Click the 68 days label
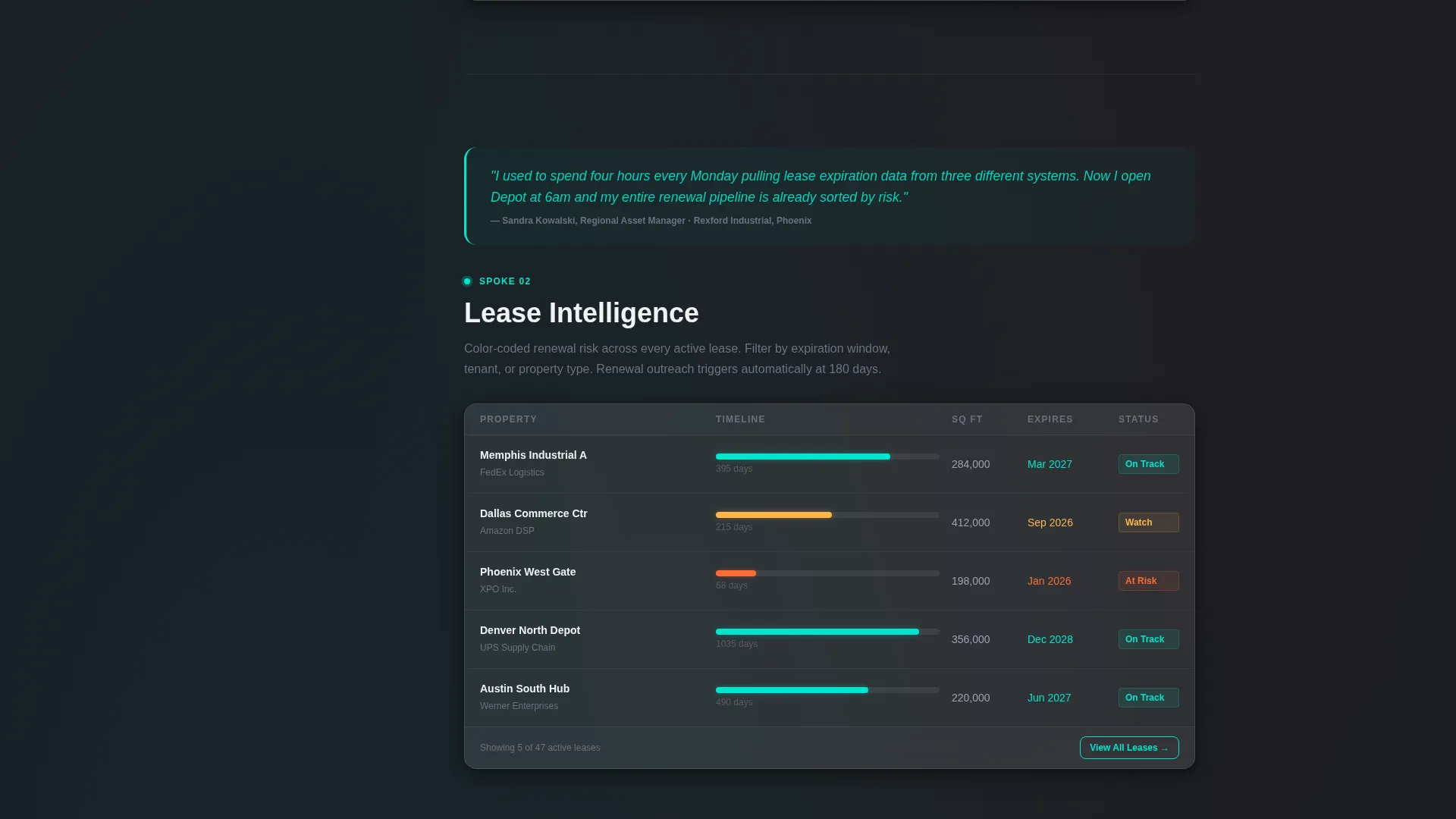 732,585
